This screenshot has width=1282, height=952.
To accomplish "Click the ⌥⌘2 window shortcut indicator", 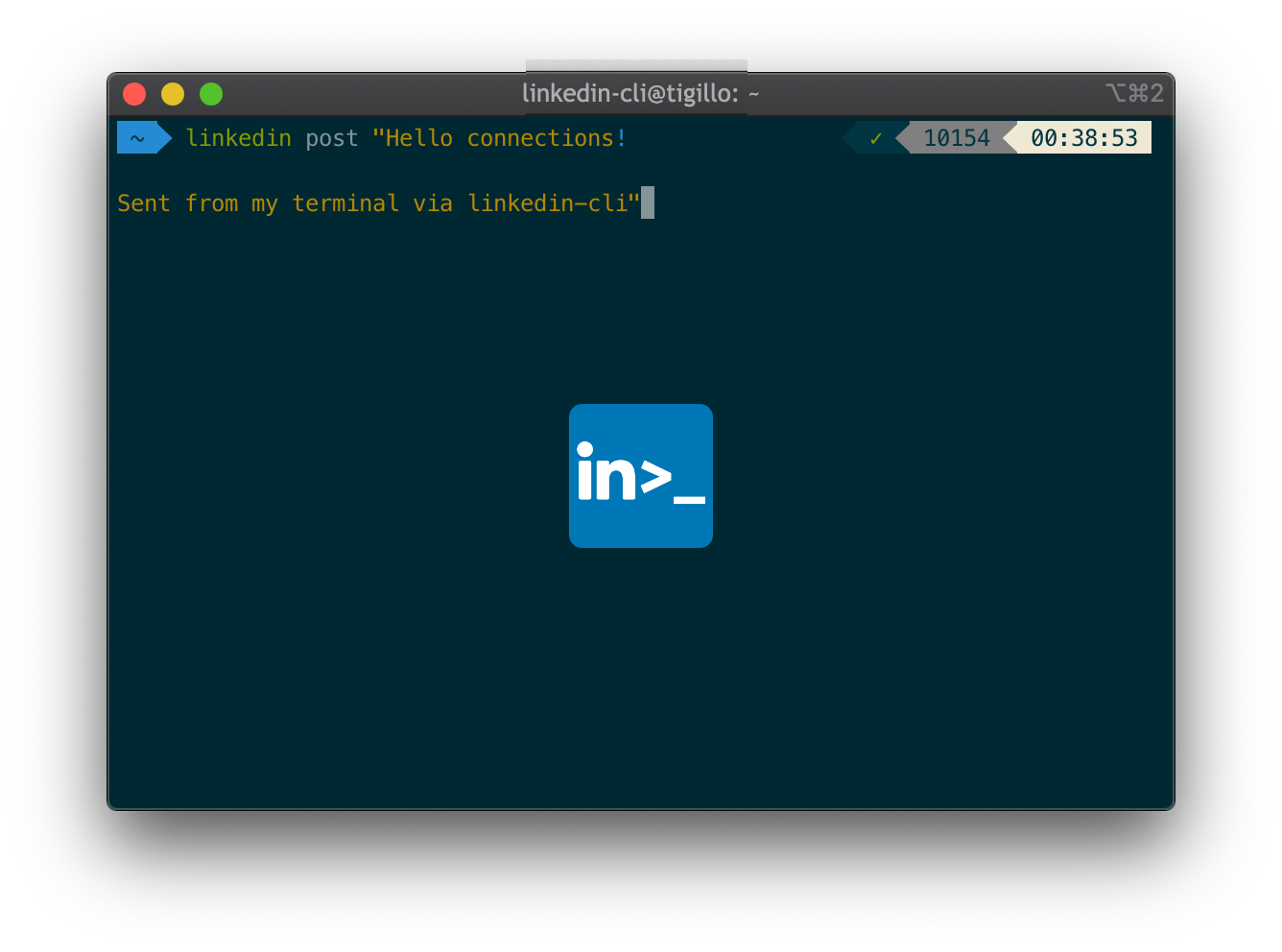I will click(x=1134, y=93).
